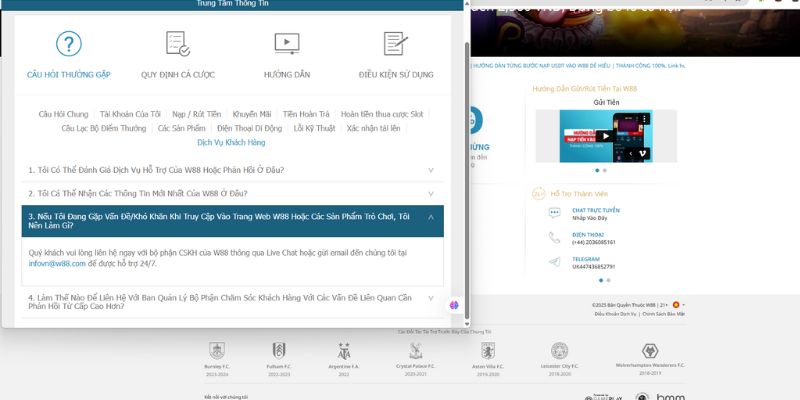Click the Vimeo logo on the video thumbnail
The image size is (800, 400).
pos(643,153)
